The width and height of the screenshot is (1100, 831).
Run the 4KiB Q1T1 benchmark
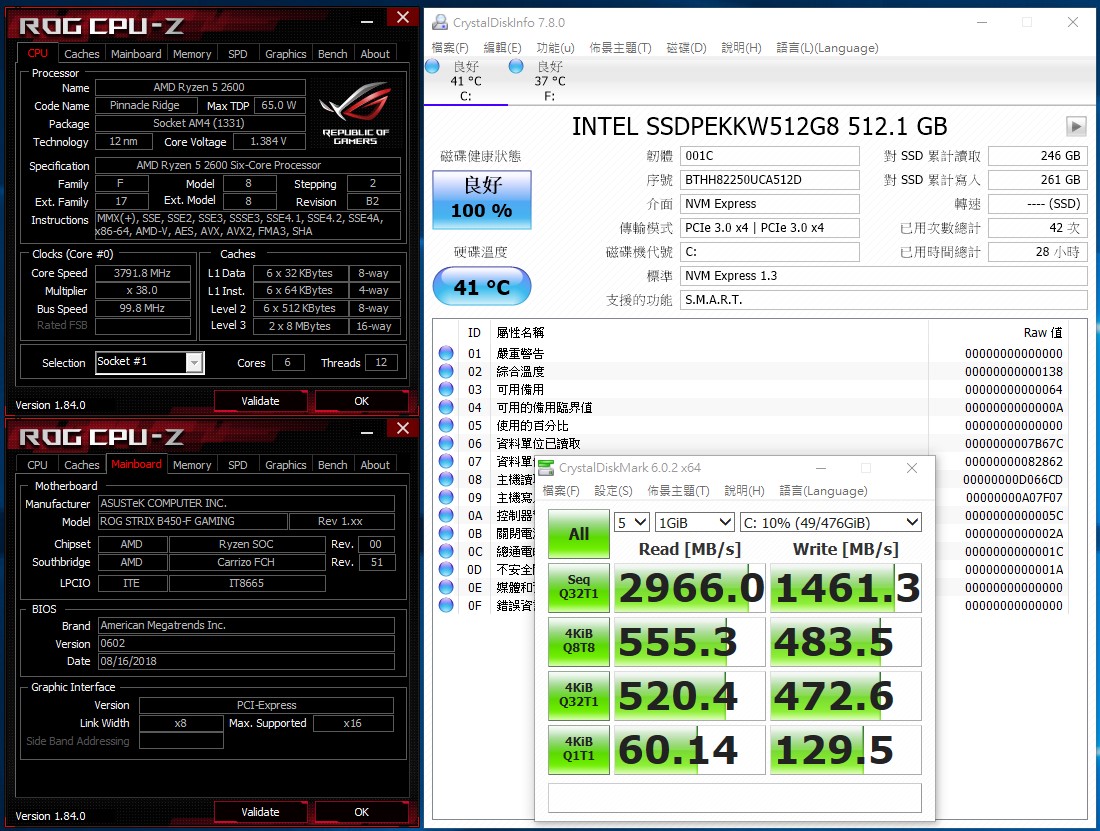(x=579, y=750)
